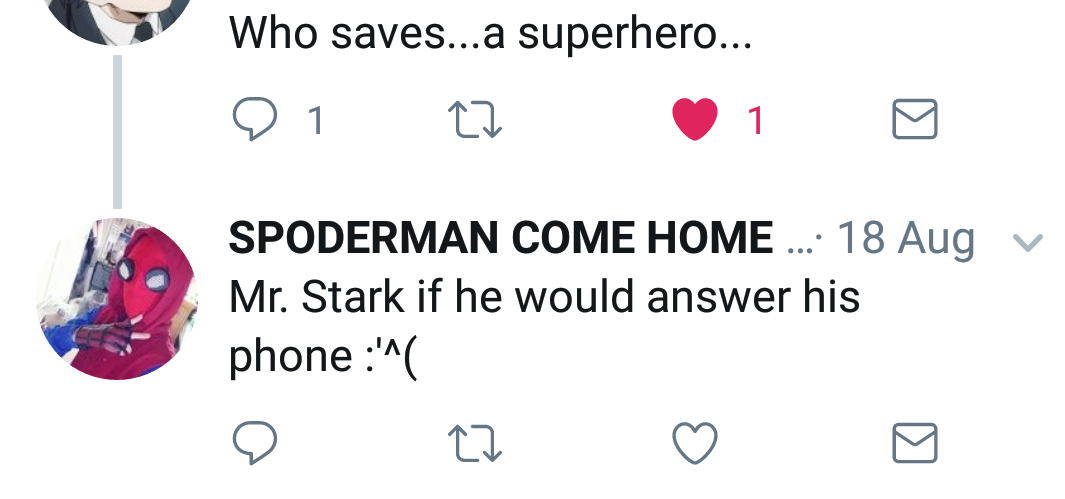
Task: Share superhero tweet via envelope icon
Action: 914,120
